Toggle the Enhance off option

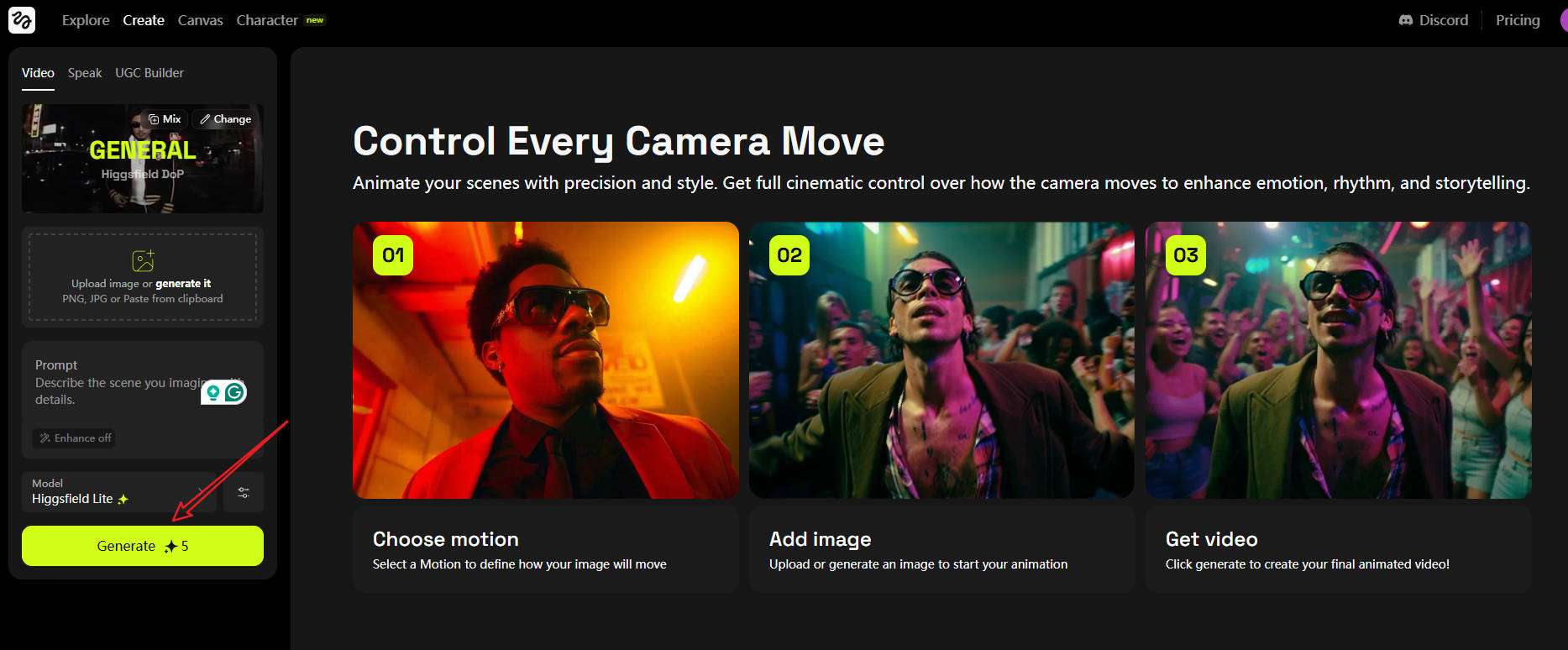tap(75, 438)
